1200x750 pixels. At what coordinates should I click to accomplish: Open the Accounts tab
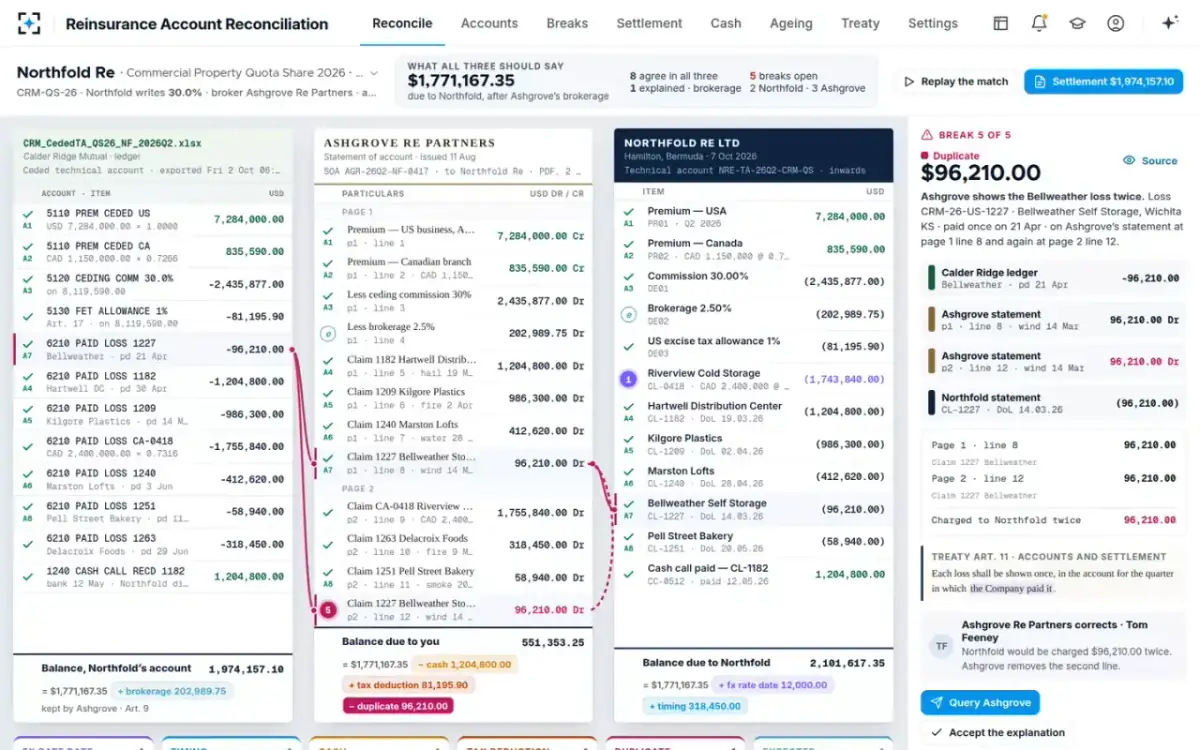point(489,23)
